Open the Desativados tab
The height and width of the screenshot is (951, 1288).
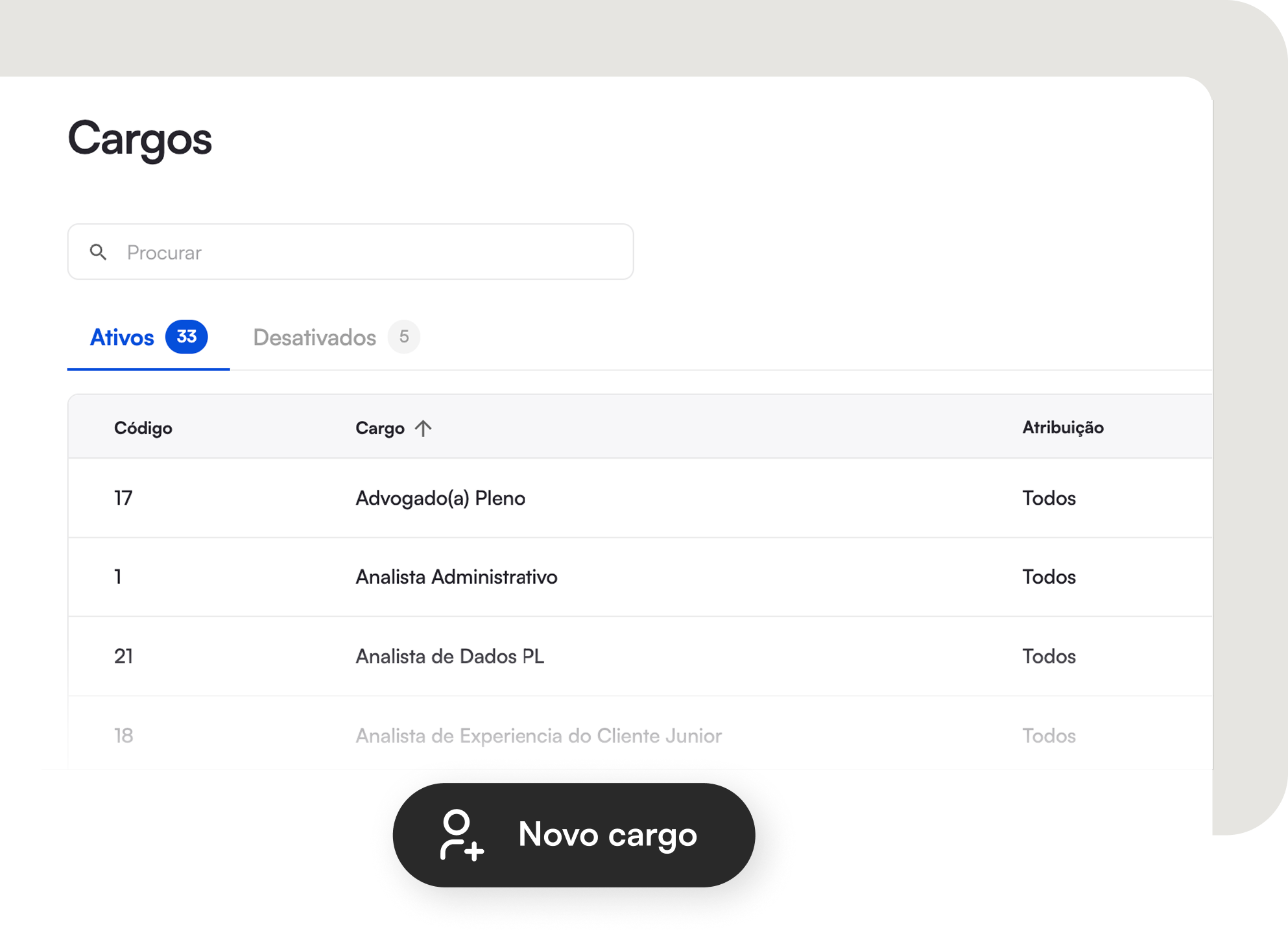pos(315,337)
